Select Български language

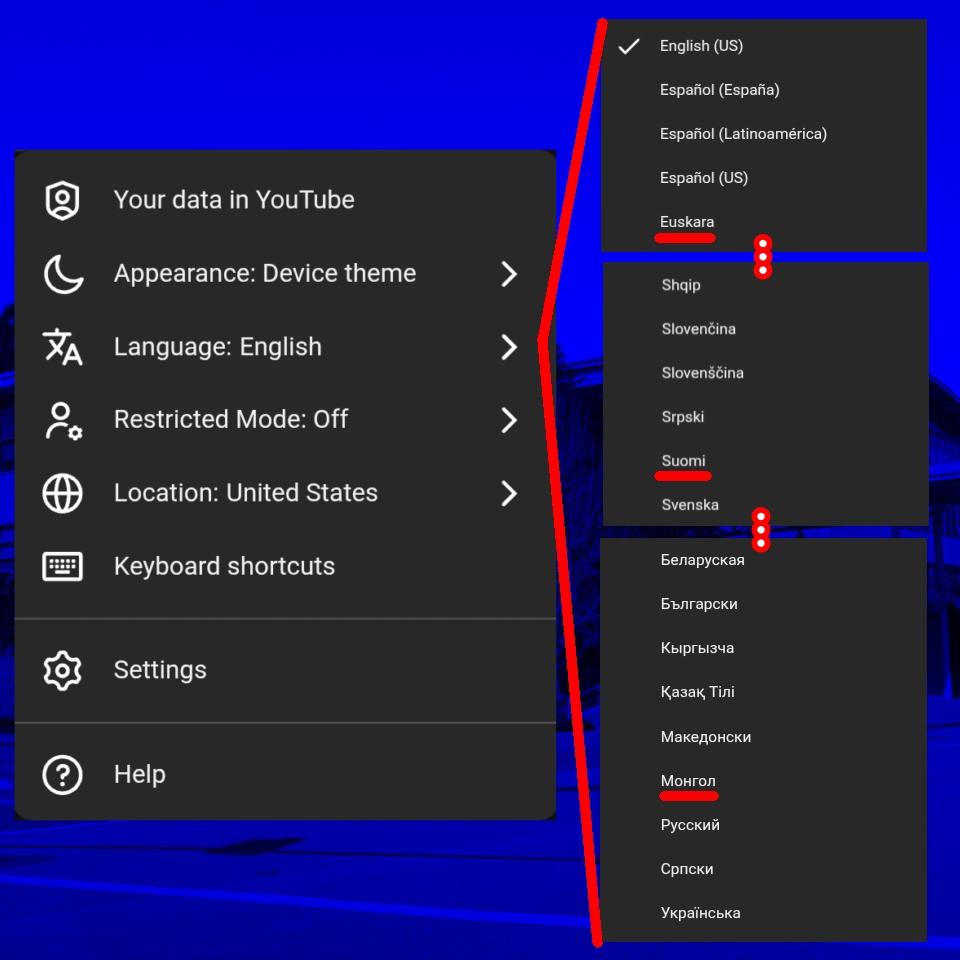764,604
